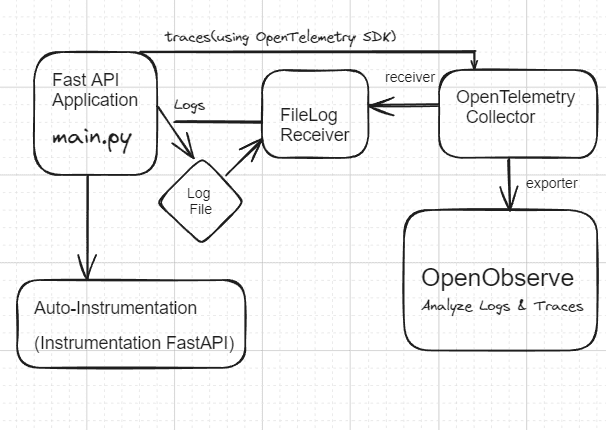Select the Logs arrow label
606x430 pixels.
(189, 104)
